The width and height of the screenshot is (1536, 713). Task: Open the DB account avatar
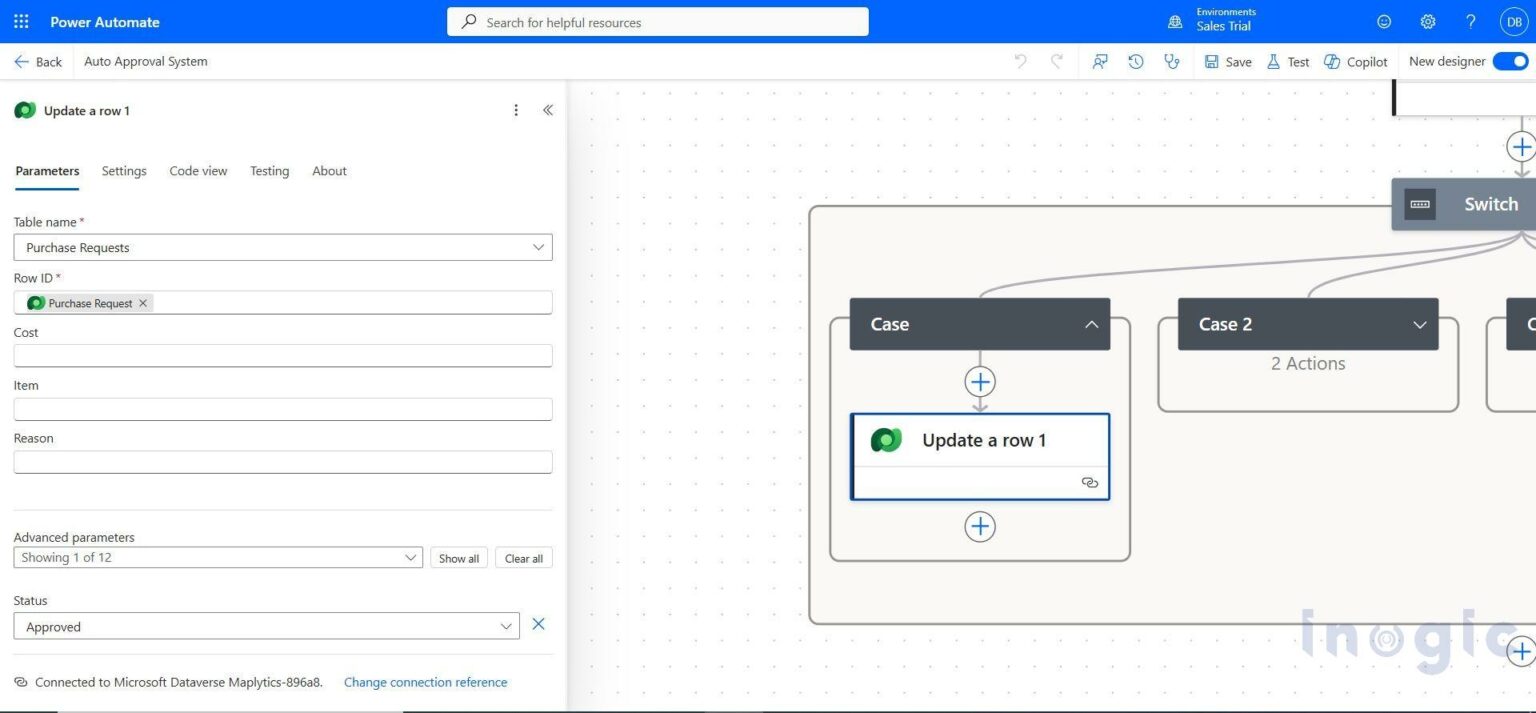click(x=1514, y=22)
